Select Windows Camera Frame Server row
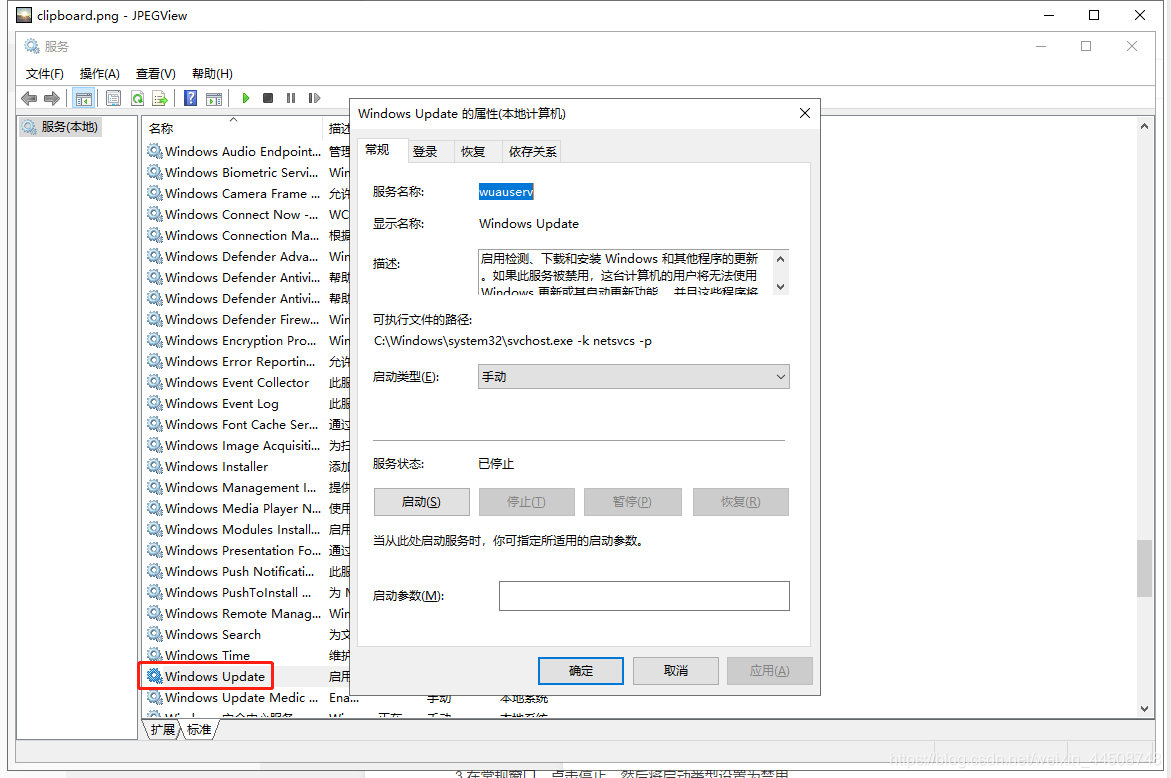This screenshot has height=778, width=1171. click(x=242, y=193)
